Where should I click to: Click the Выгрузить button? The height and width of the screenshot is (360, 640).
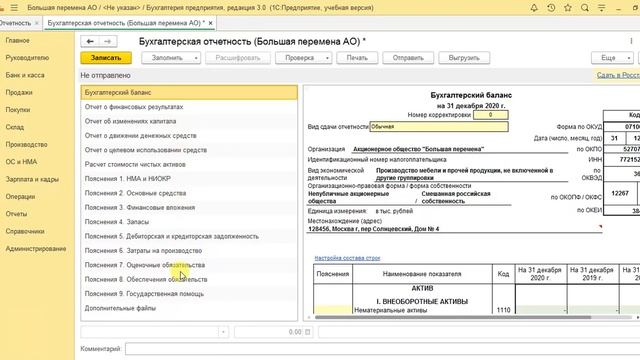[464, 58]
